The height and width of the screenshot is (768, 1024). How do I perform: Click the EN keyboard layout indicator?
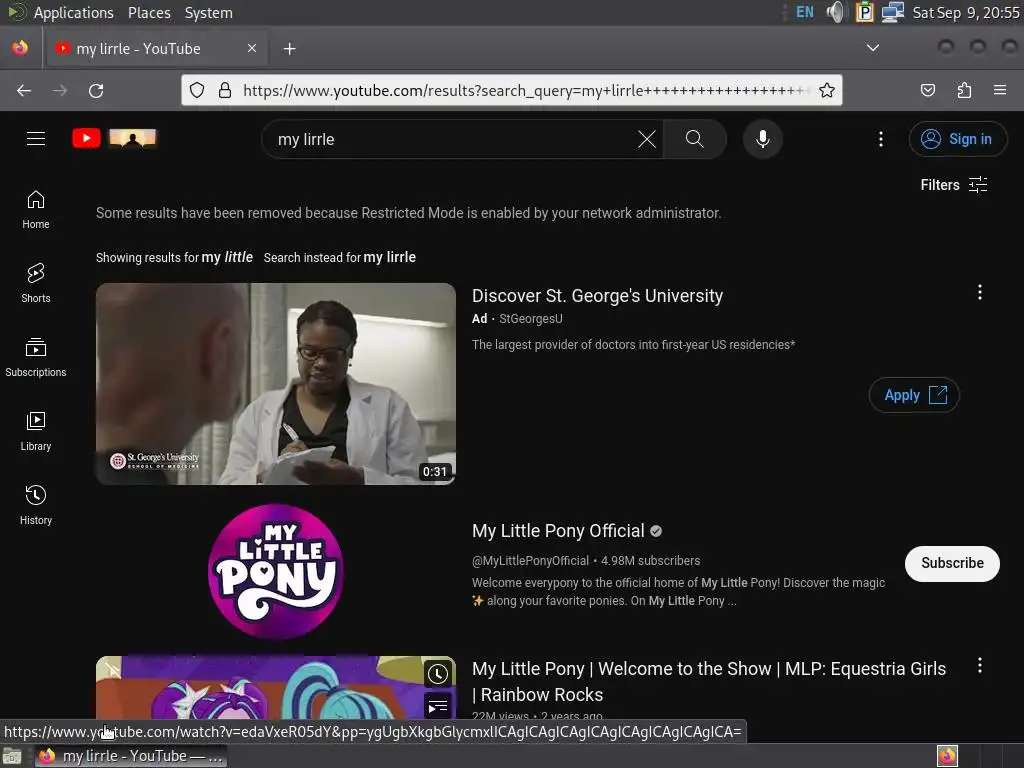tap(805, 12)
